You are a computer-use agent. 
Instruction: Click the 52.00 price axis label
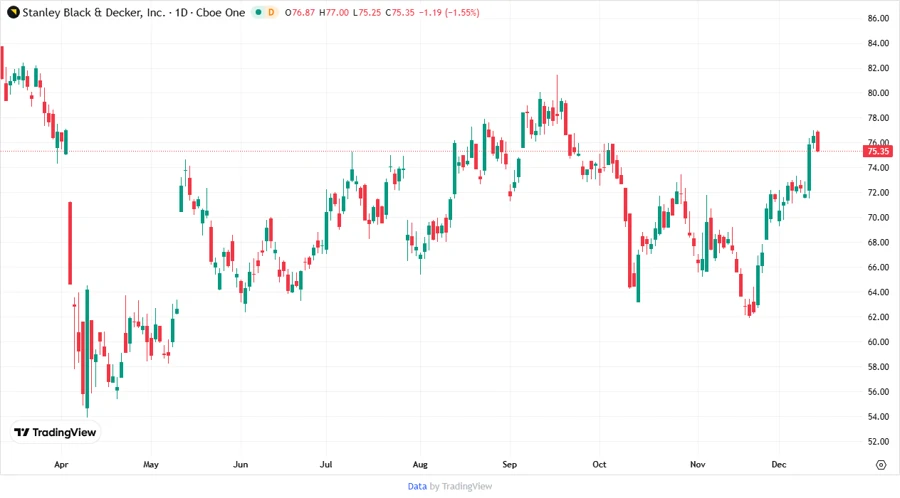point(878,442)
